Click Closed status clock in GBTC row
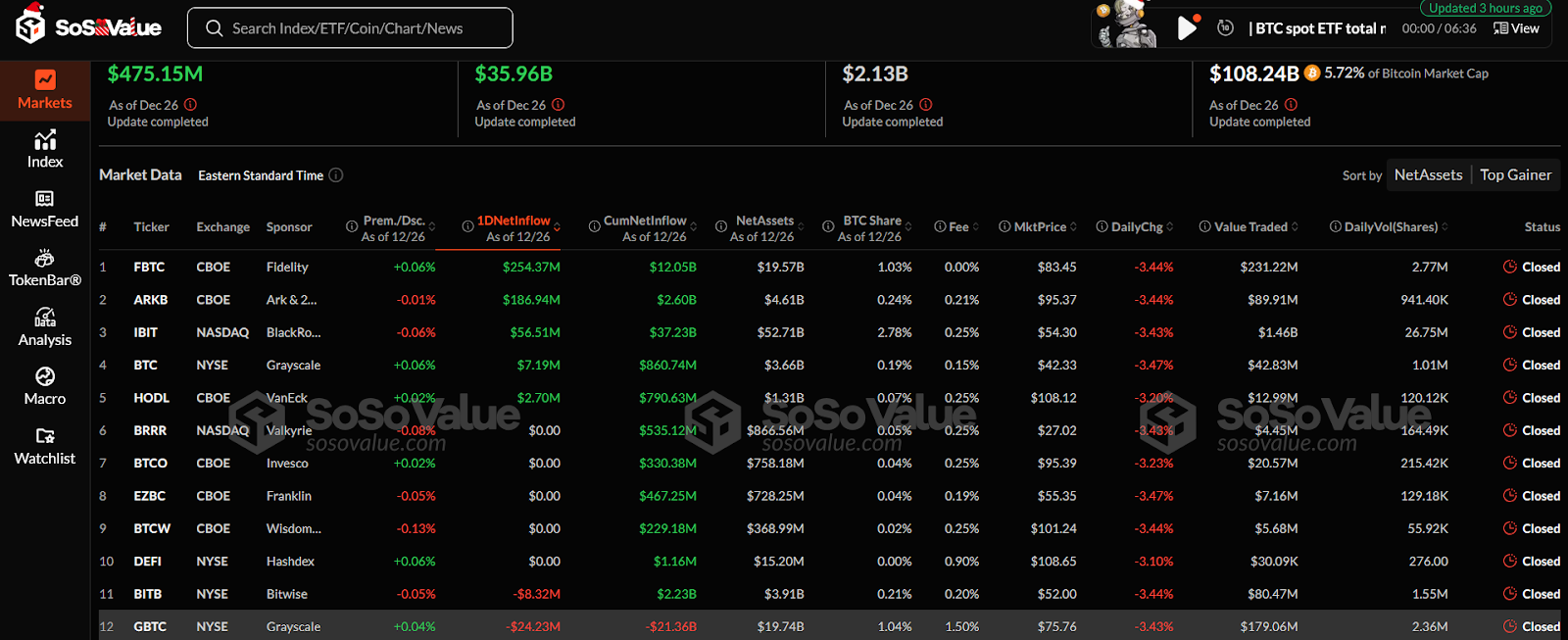1568x640 pixels. 1509,626
